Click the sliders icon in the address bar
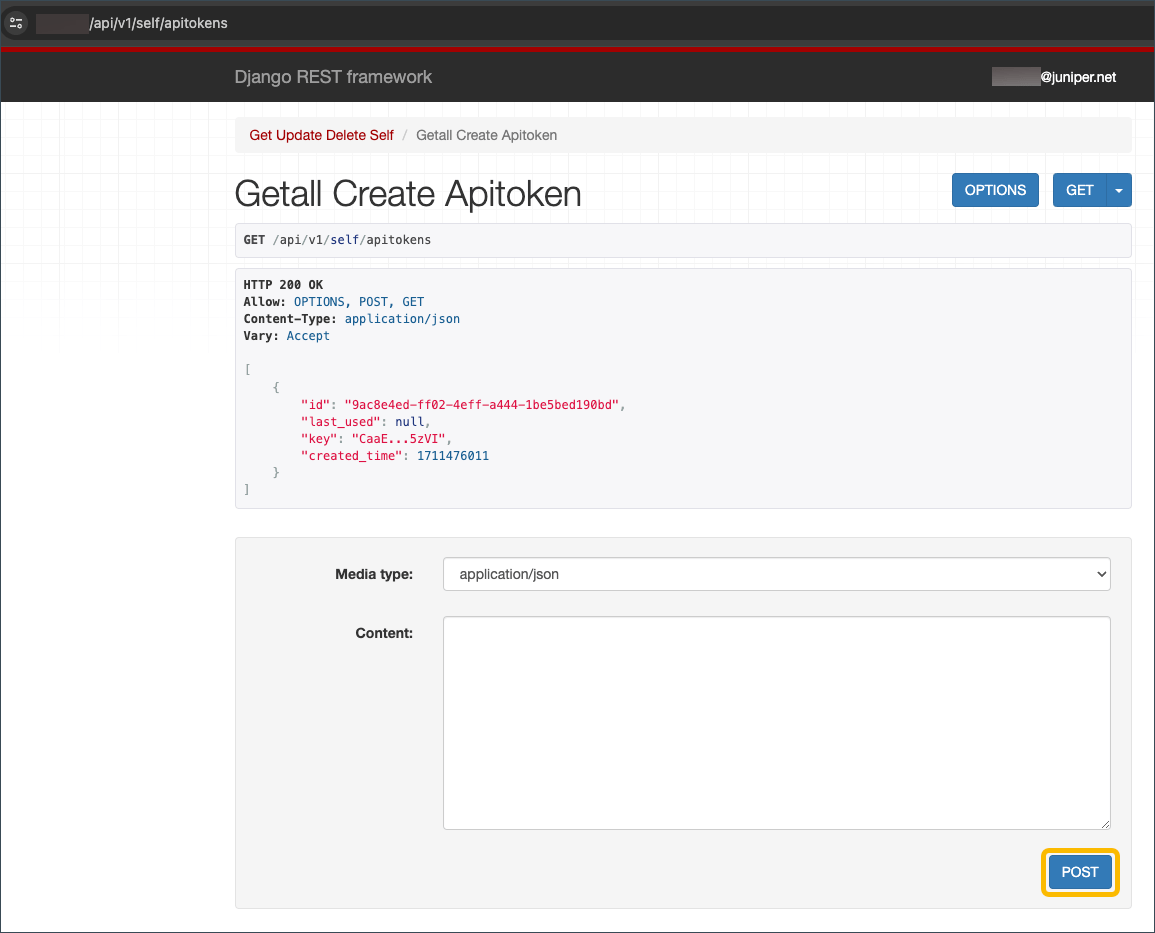Screen dimensions: 1155x933 pyautogui.click(x=16, y=22)
